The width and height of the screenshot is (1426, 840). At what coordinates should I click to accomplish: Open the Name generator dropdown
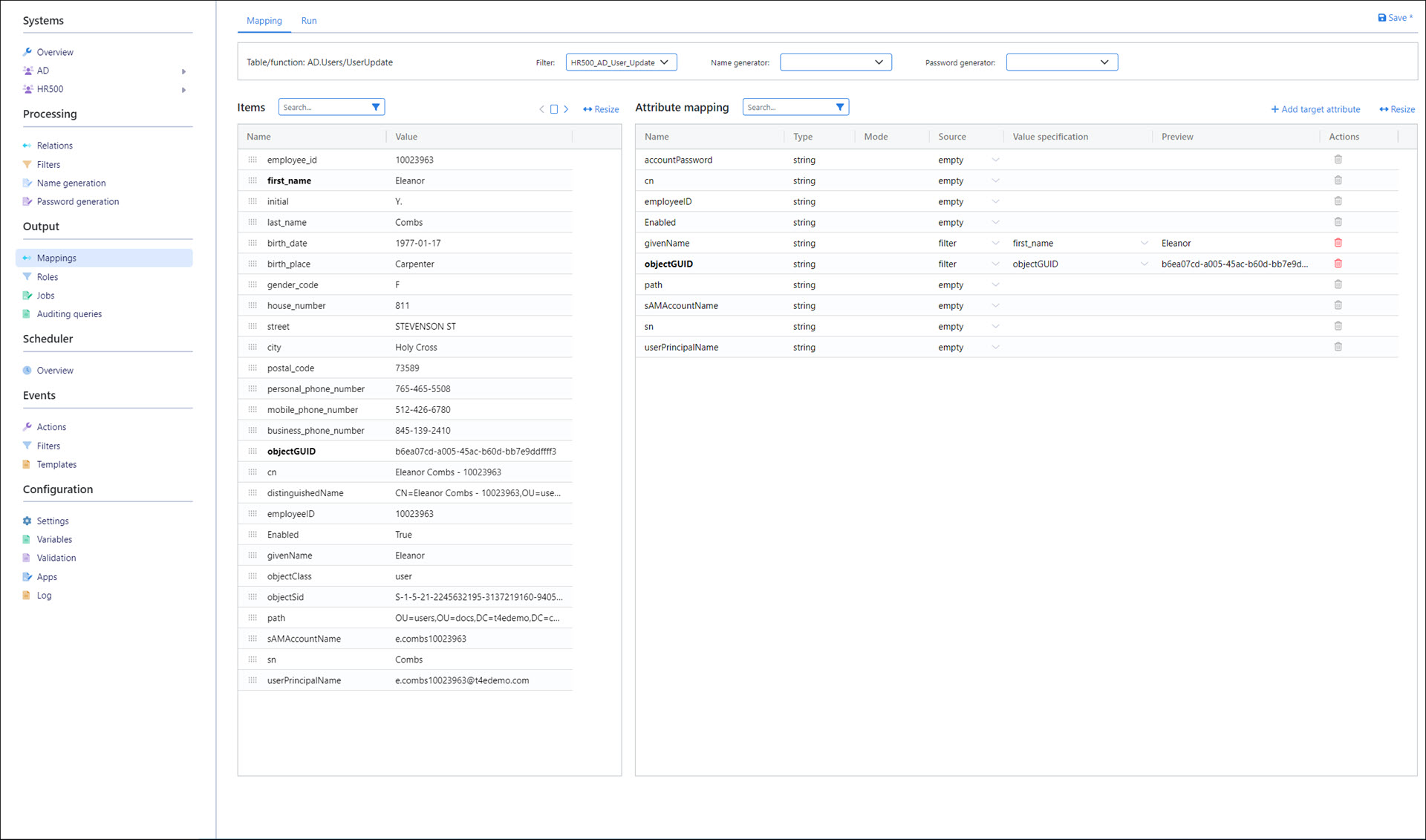(x=835, y=62)
